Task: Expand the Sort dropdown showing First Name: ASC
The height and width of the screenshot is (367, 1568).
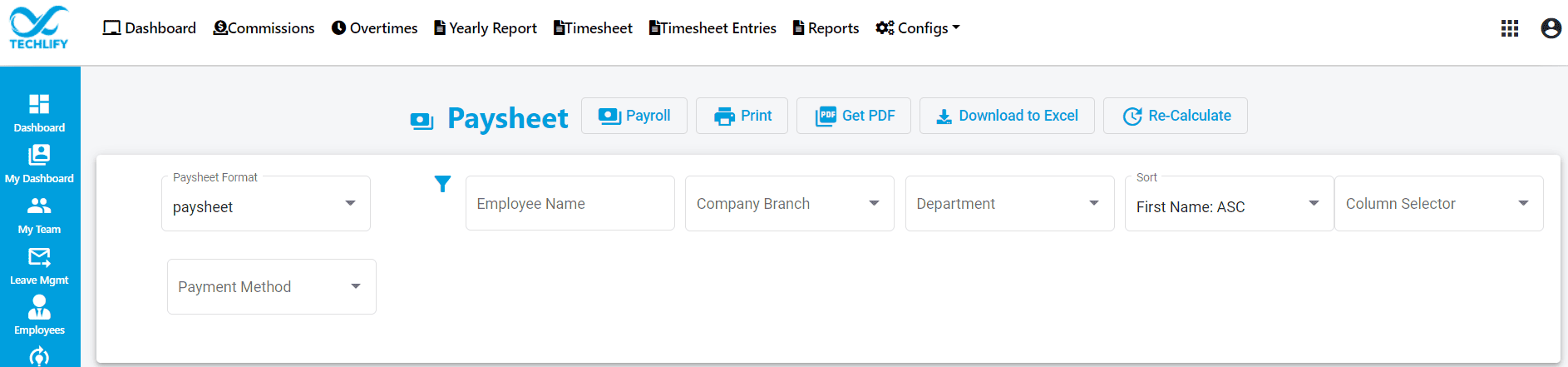Action: pos(1230,203)
